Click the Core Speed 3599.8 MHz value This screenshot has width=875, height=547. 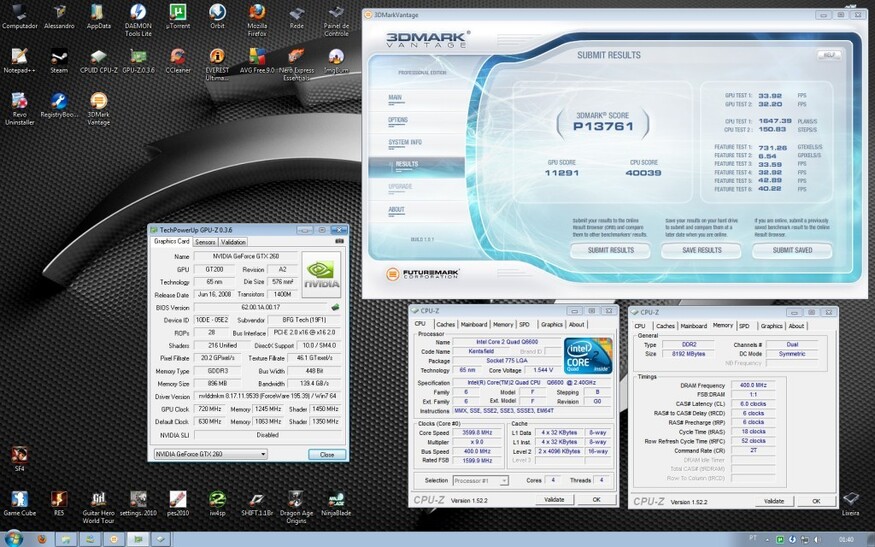click(477, 433)
